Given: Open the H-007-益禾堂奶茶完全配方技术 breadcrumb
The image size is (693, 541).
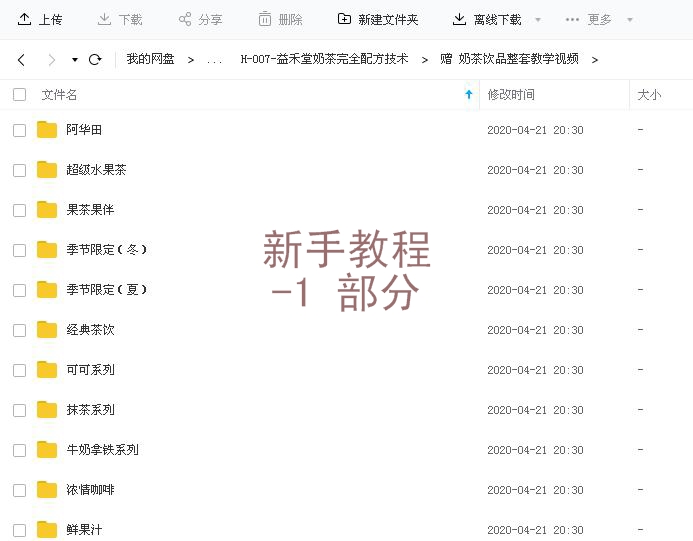Looking at the screenshot, I should pos(324,59).
